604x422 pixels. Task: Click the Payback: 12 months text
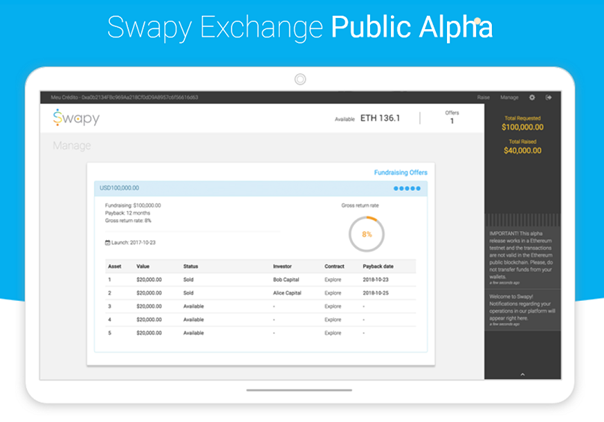click(x=128, y=213)
